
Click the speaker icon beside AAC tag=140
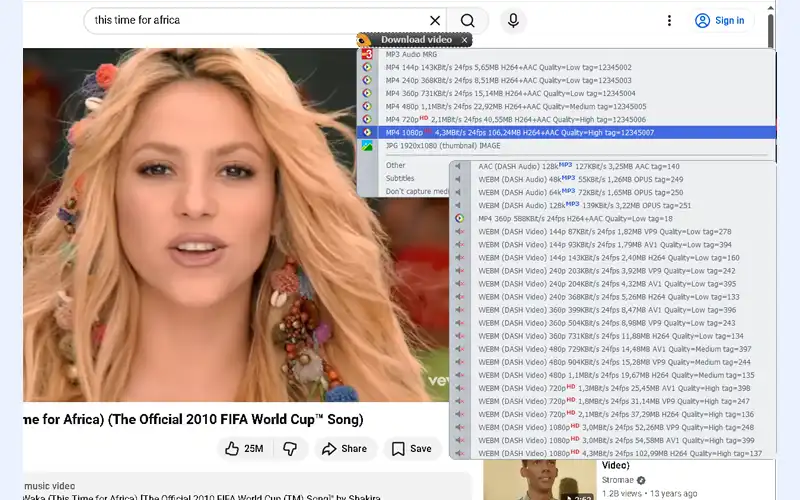pyautogui.click(x=458, y=166)
